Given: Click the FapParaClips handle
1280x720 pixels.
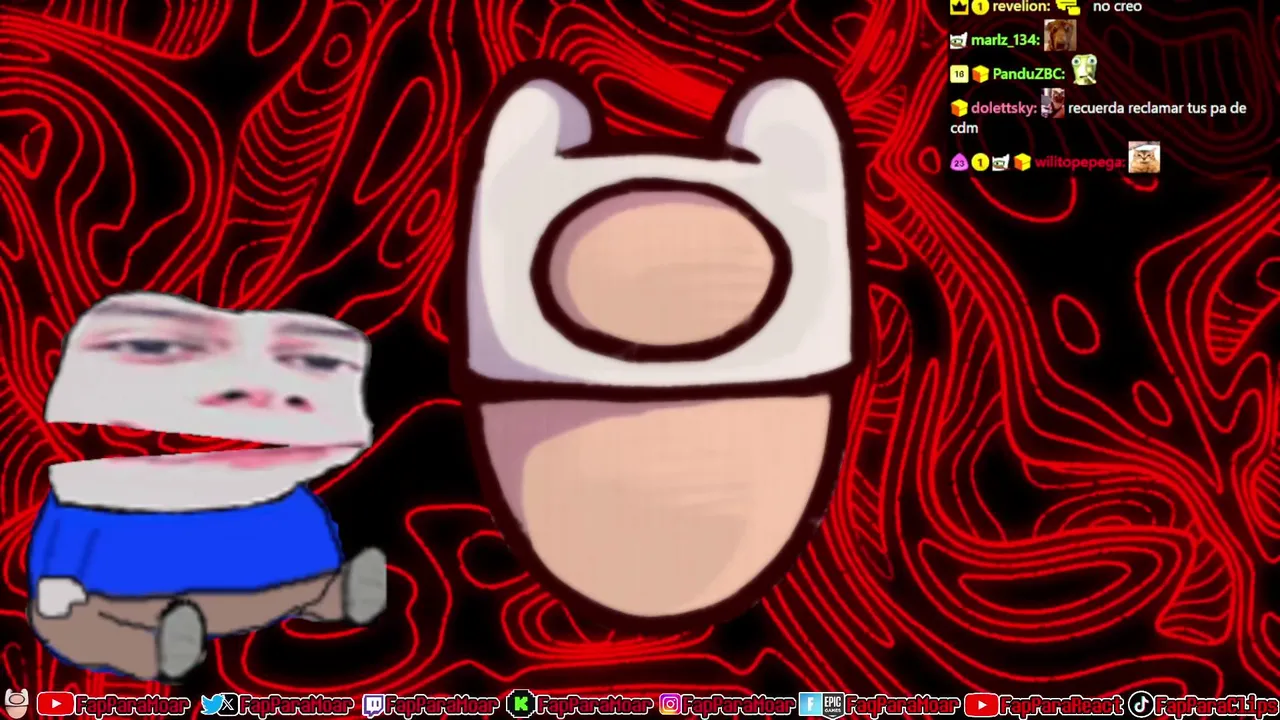Looking at the screenshot, I should (x=1216, y=705).
